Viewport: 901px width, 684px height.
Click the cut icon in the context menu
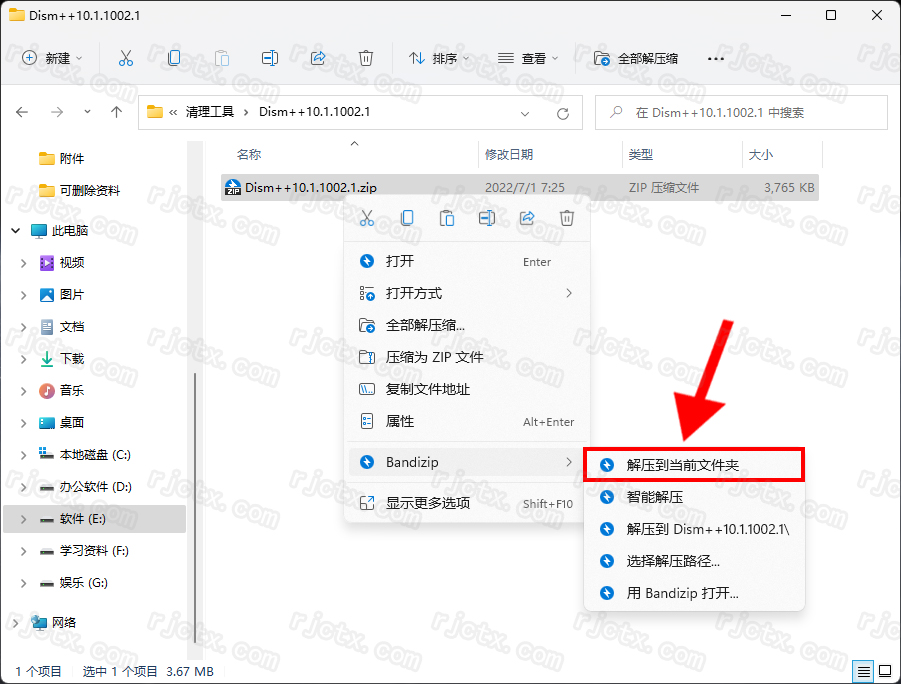coord(366,218)
